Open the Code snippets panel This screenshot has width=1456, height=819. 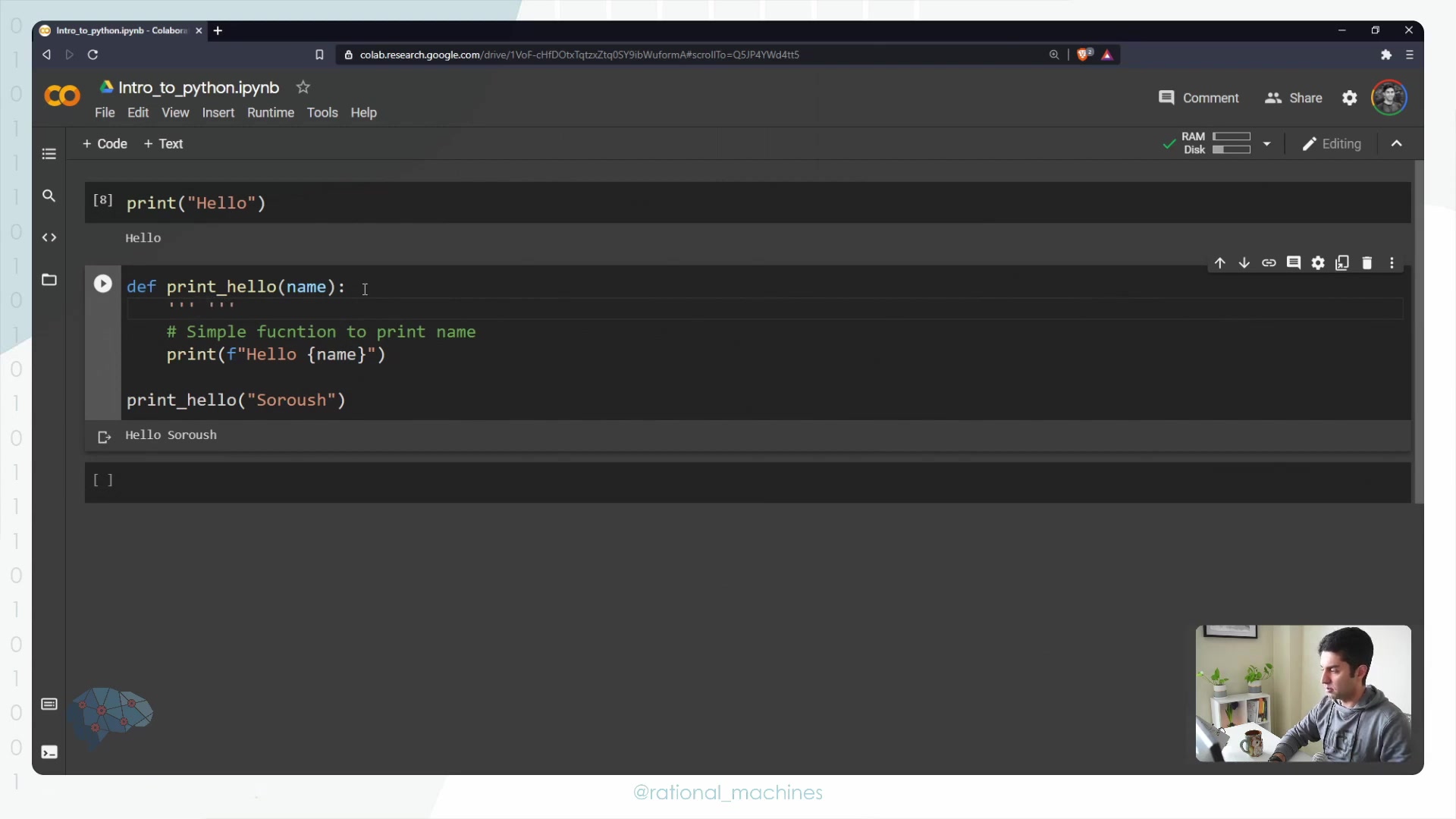tap(49, 237)
